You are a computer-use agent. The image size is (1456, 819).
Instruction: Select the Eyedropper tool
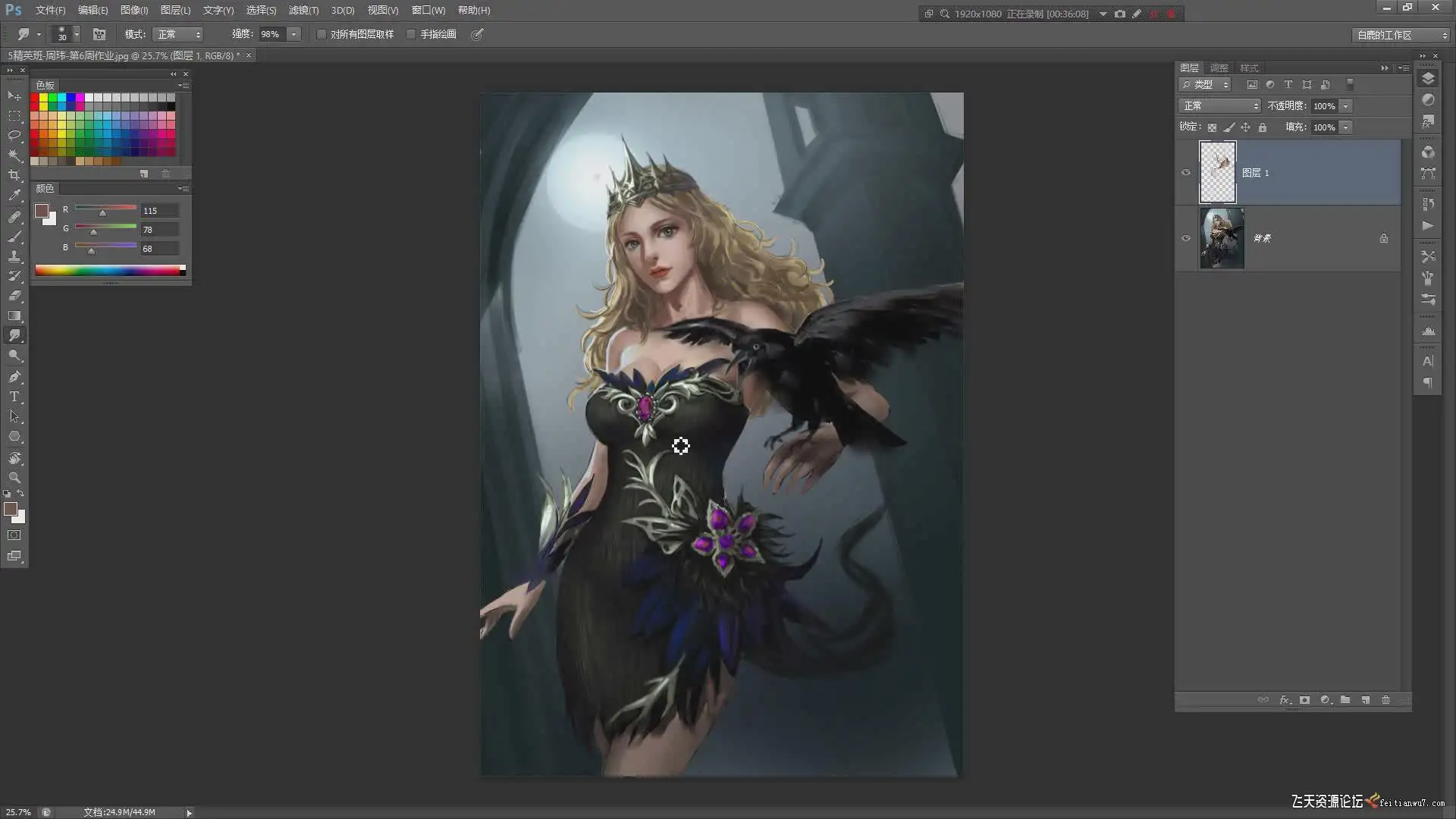tap(14, 195)
